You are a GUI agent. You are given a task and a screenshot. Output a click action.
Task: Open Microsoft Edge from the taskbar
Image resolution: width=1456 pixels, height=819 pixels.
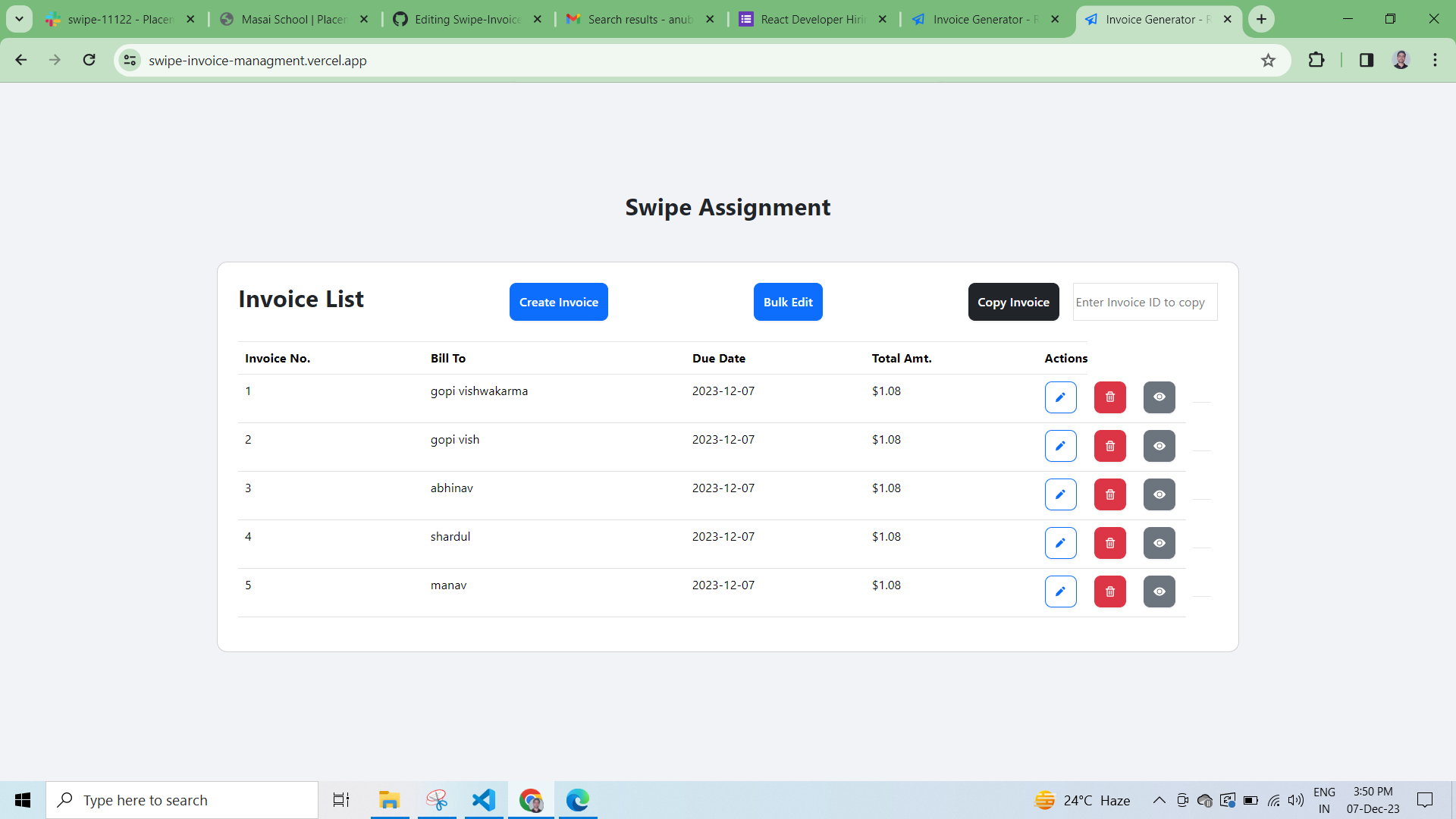578,800
